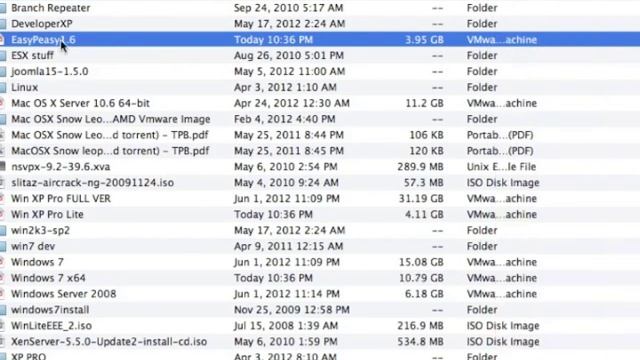
Task: Click the folder icon beside Linux
Action: (x=3, y=87)
